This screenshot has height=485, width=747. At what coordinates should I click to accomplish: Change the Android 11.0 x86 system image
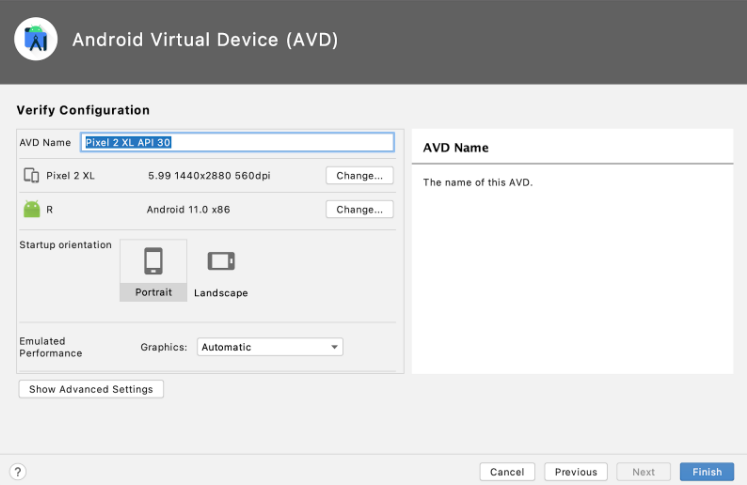coord(360,209)
